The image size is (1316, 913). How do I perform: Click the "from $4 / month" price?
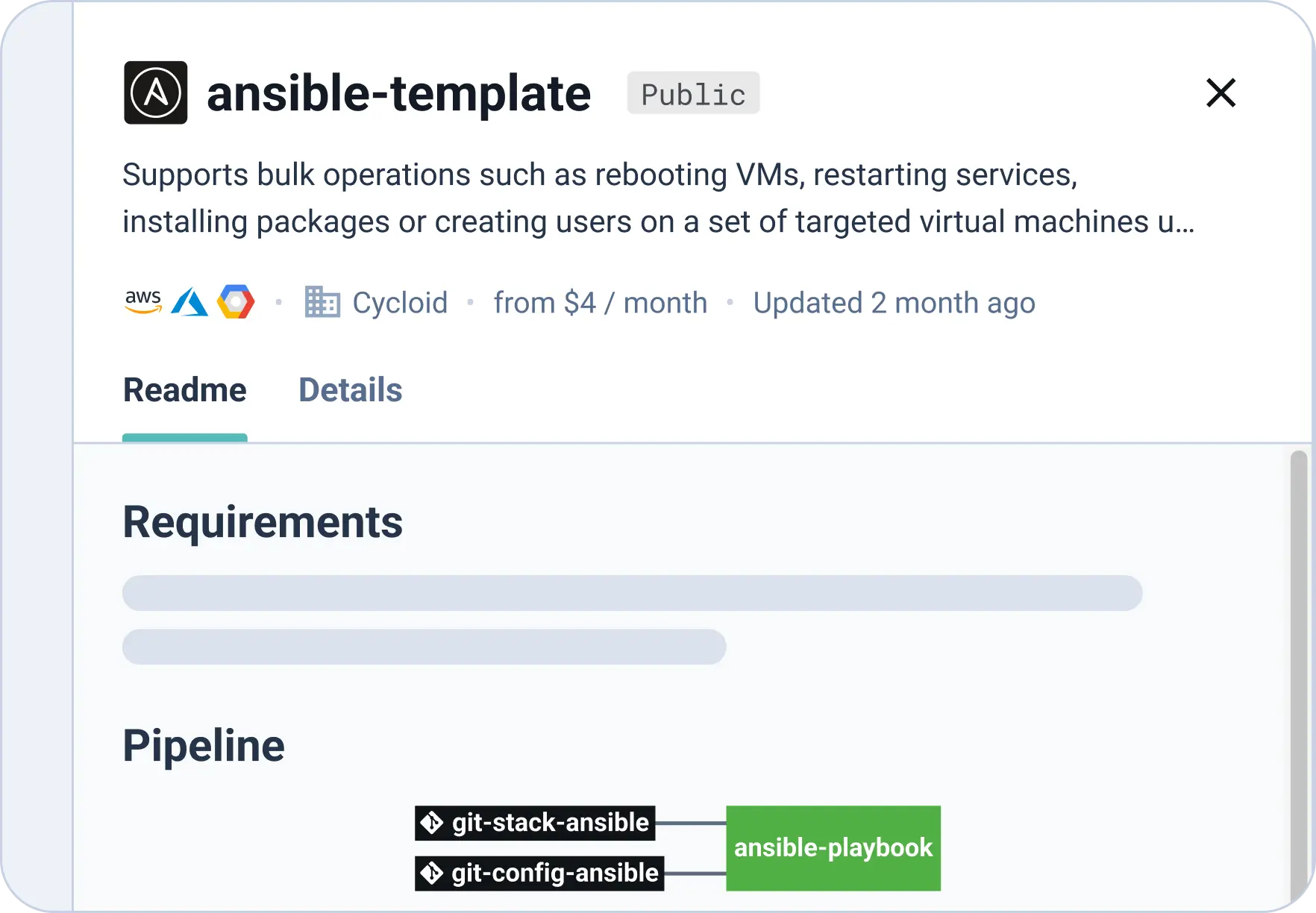tap(600, 303)
